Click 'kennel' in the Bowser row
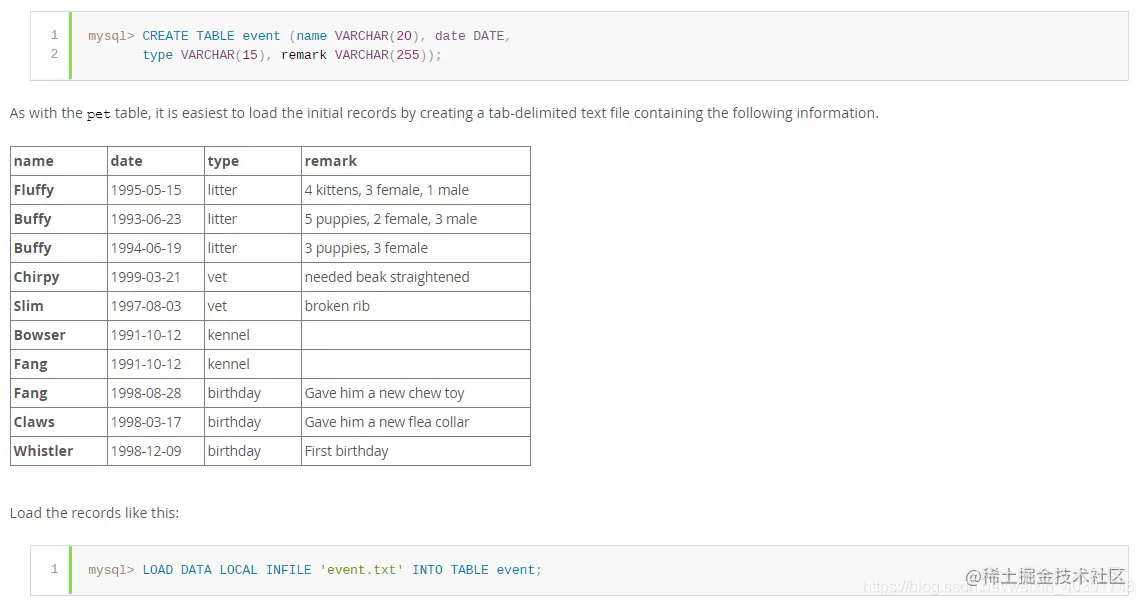The width and height of the screenshot is (1144, 605). tap(228, 335)
